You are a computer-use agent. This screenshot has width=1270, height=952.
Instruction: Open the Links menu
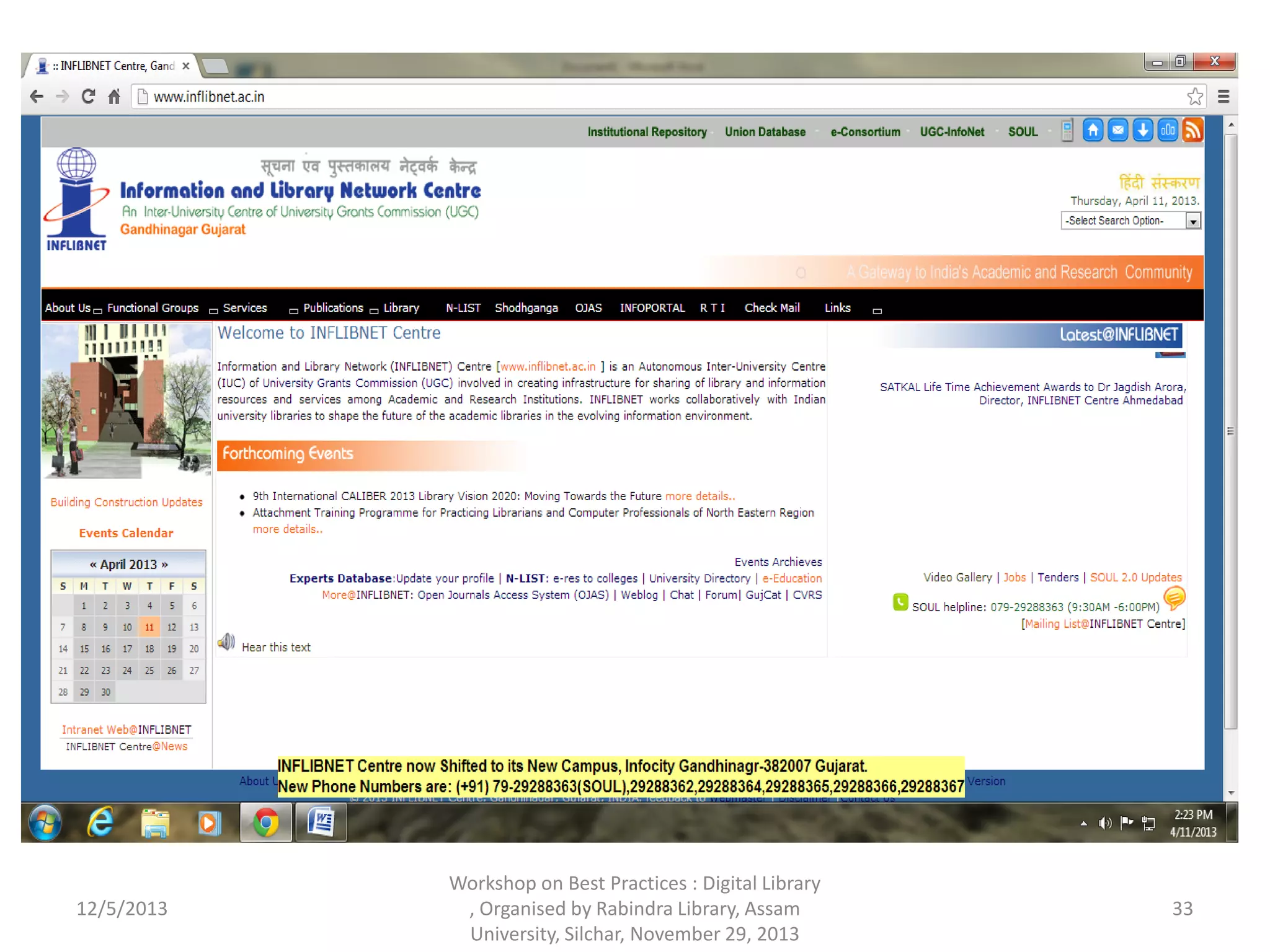pos(838,308)
